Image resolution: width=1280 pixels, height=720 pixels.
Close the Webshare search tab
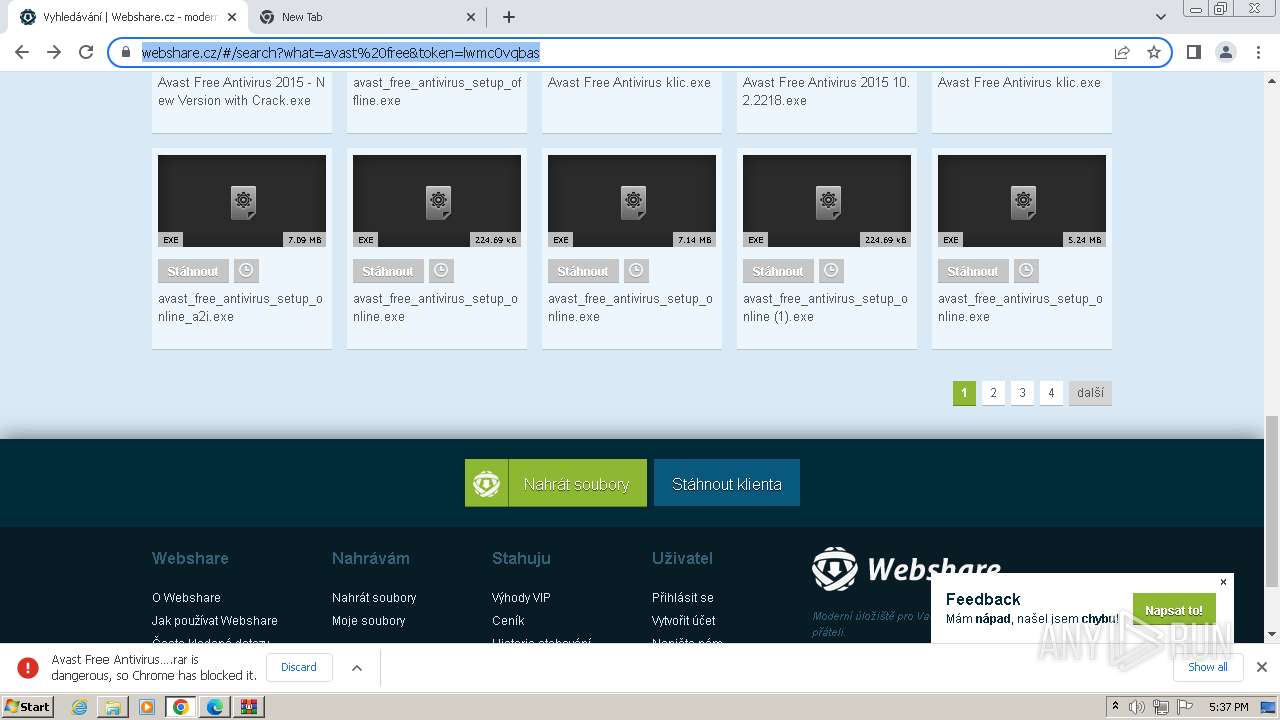click(x=232, y=17)
